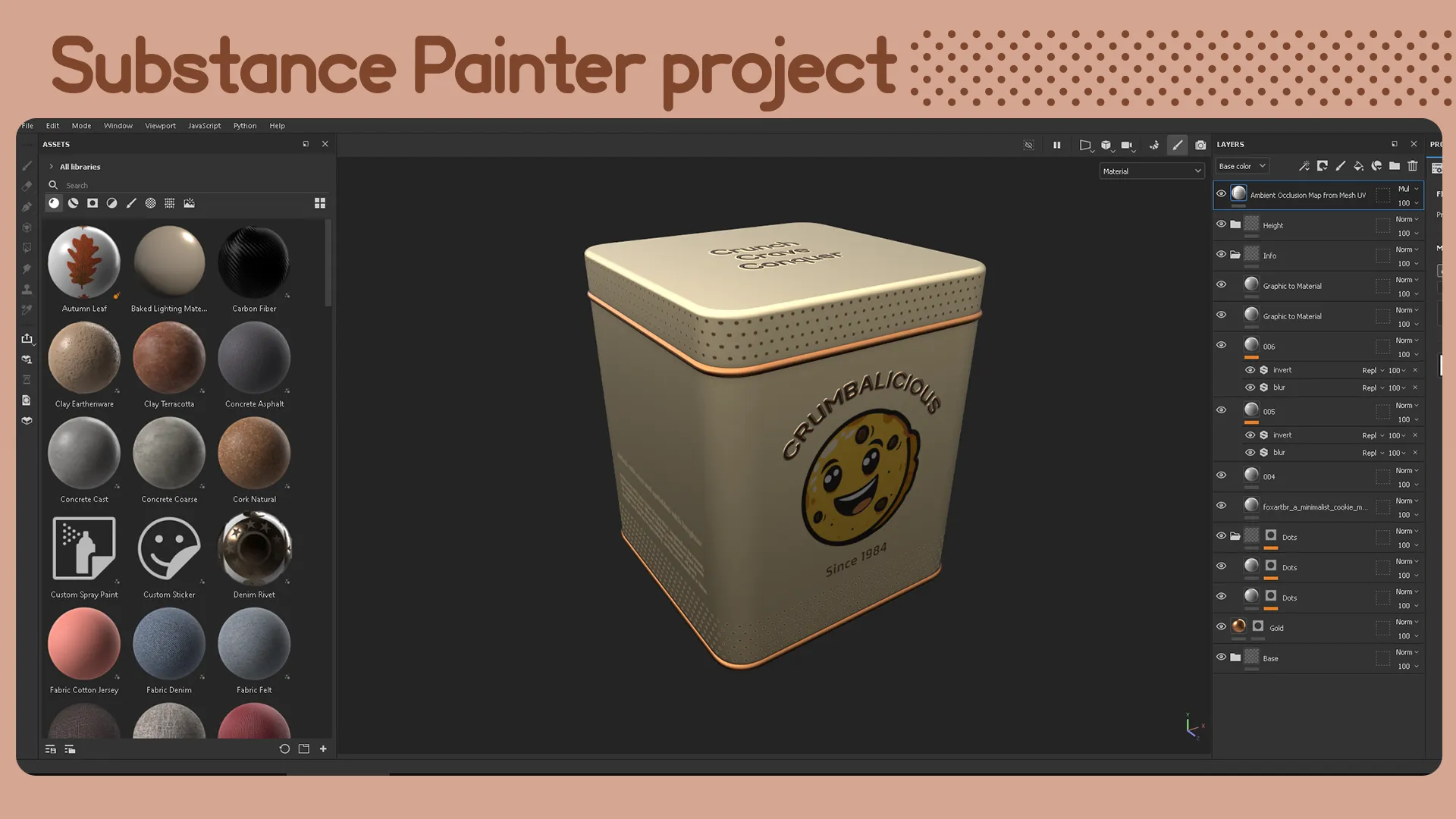Image resolution: width=1456 pixels, height=819 pixels.
Task: Click the Add fill layer icon
Action: (1358, 165)
